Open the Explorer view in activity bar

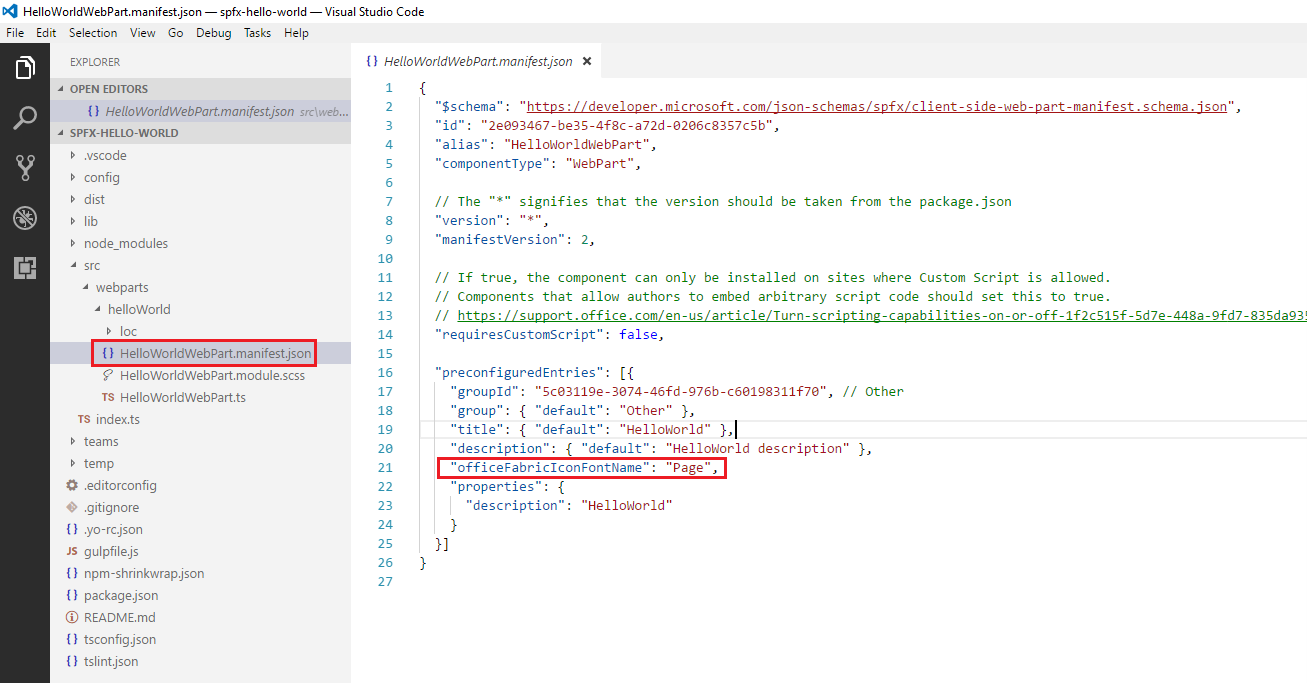tap(25, 69)
